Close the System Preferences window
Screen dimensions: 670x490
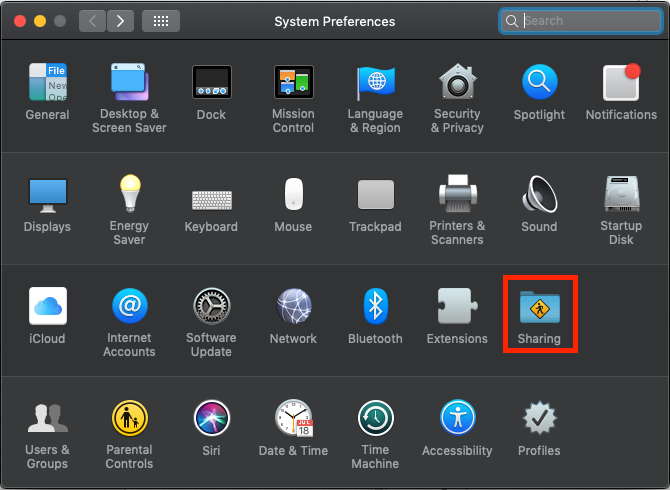[x=20, y=21]
